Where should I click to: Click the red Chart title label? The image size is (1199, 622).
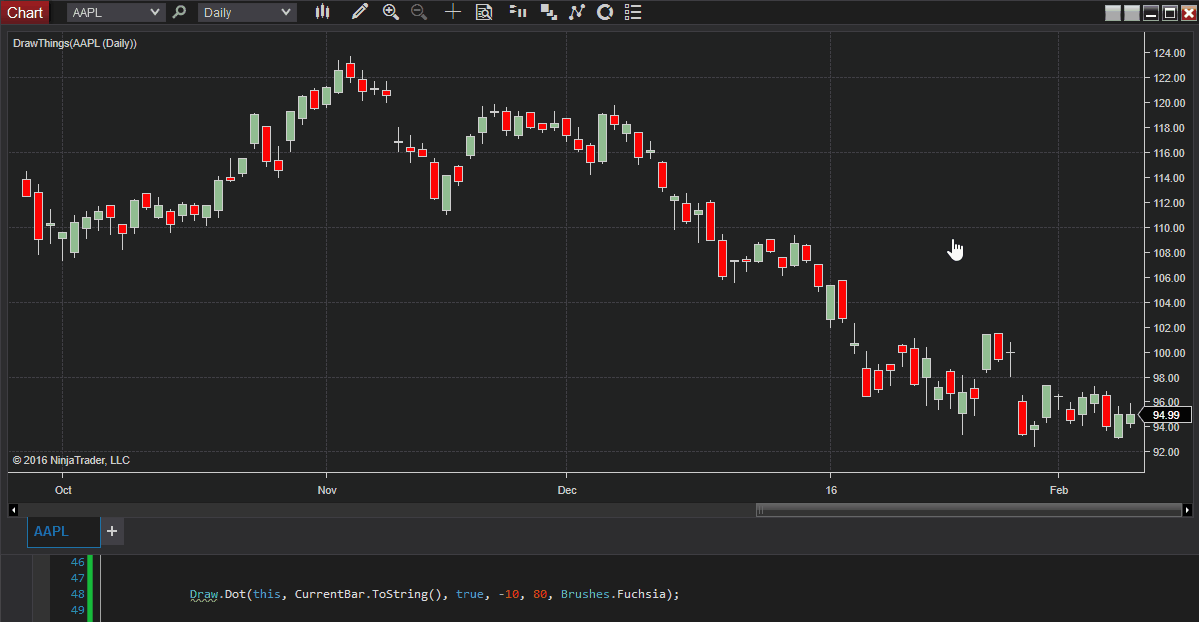[25, 12]
